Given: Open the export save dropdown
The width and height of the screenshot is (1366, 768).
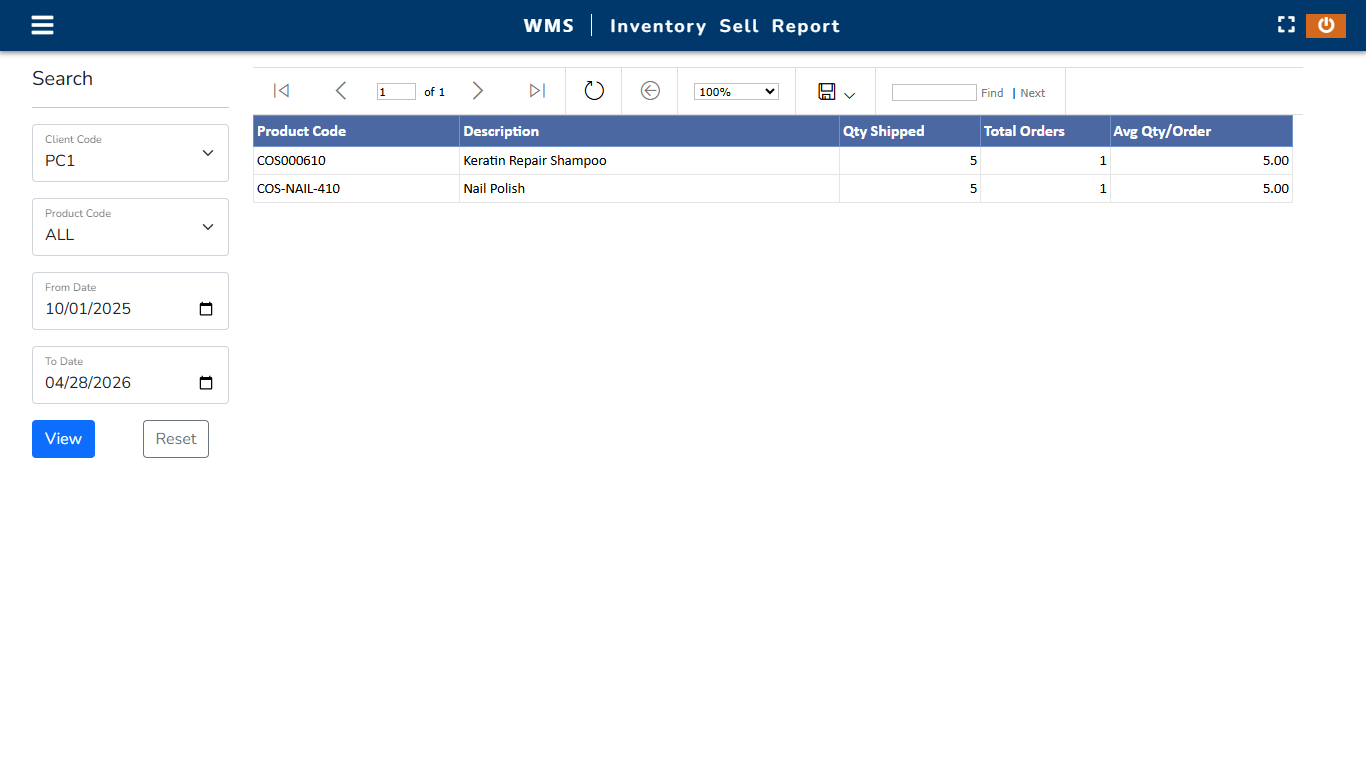Looking at the screenshot, I should [x=836, y=92].
